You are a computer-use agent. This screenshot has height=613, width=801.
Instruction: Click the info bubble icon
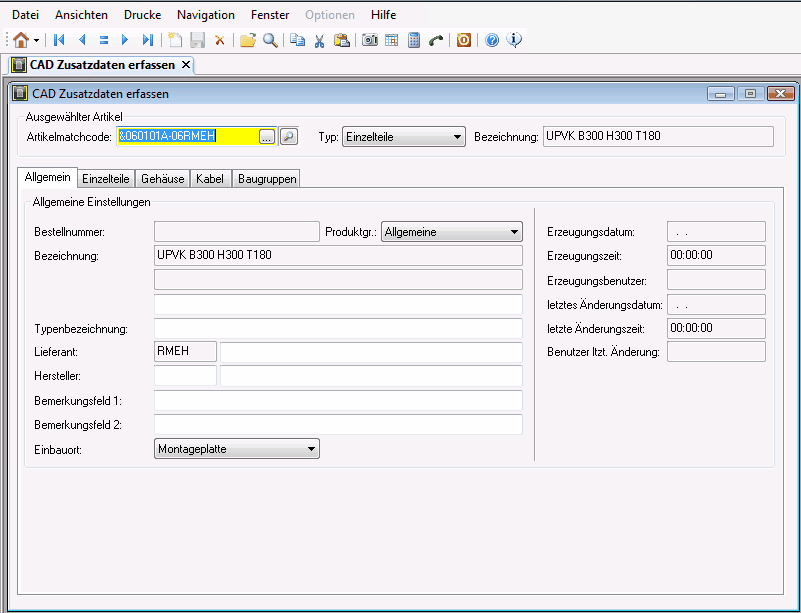(x=514, y=40)
